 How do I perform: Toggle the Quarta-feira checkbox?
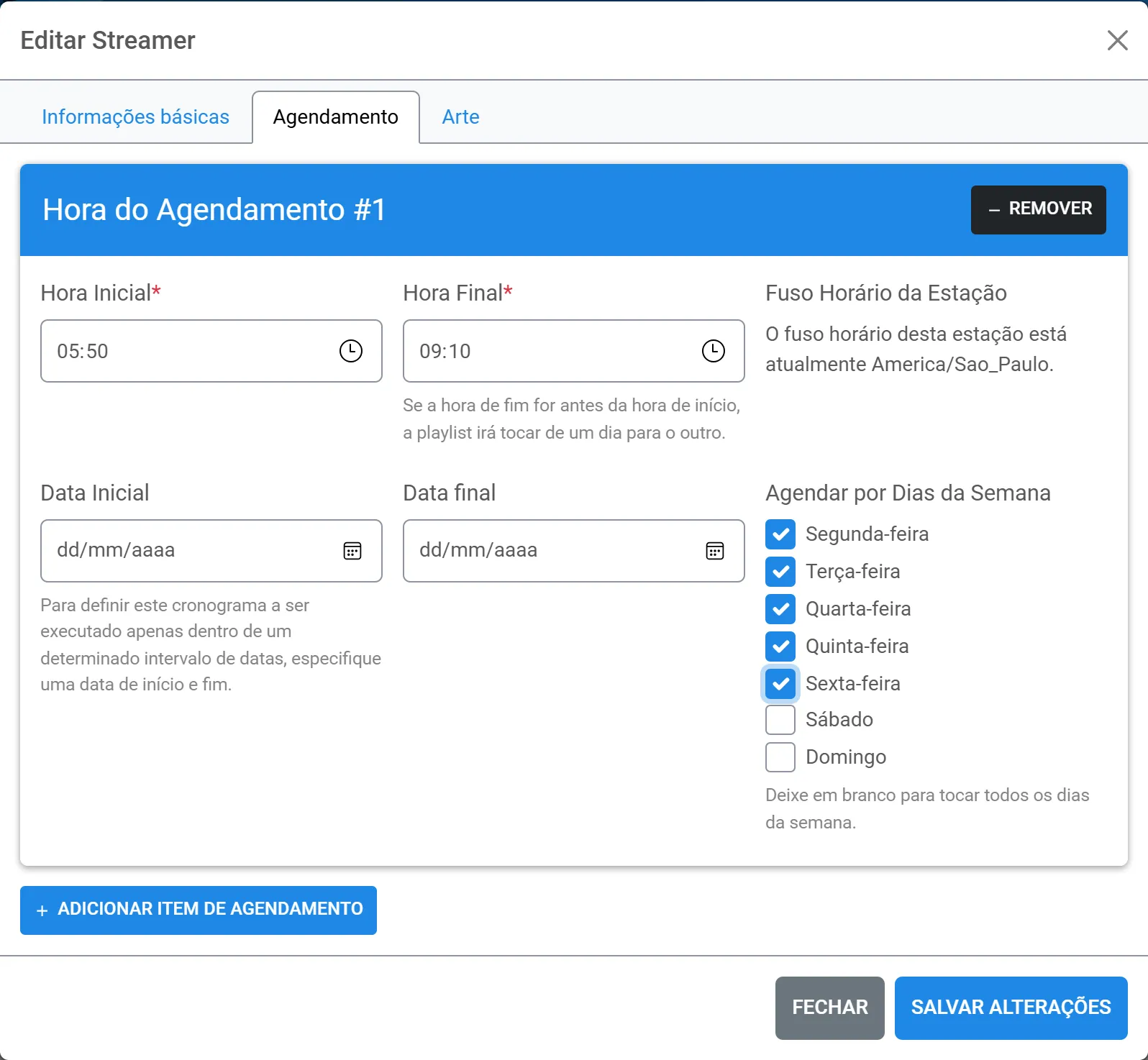click(x=780, y=609)
